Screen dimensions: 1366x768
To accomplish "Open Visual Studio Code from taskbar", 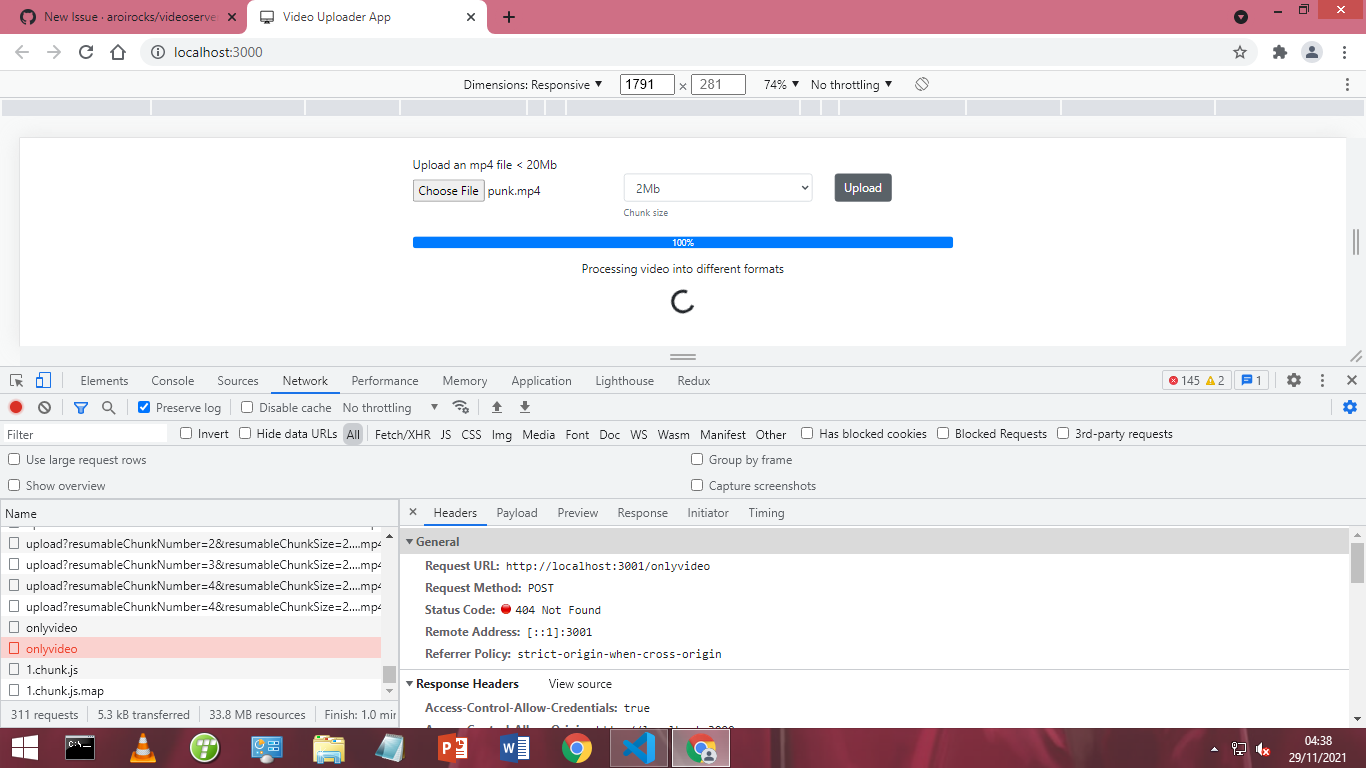I will click(638, 748).
